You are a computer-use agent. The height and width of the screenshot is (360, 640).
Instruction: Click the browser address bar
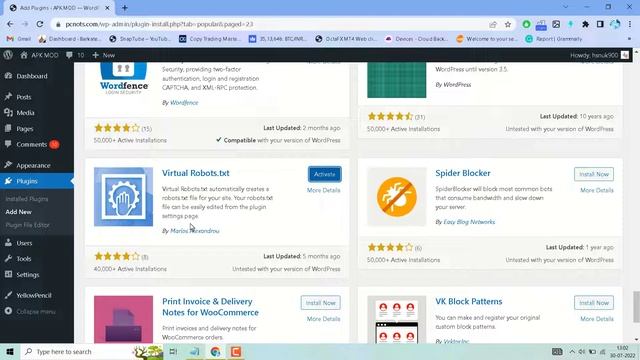pyautogui.click(x=269, y=24)
